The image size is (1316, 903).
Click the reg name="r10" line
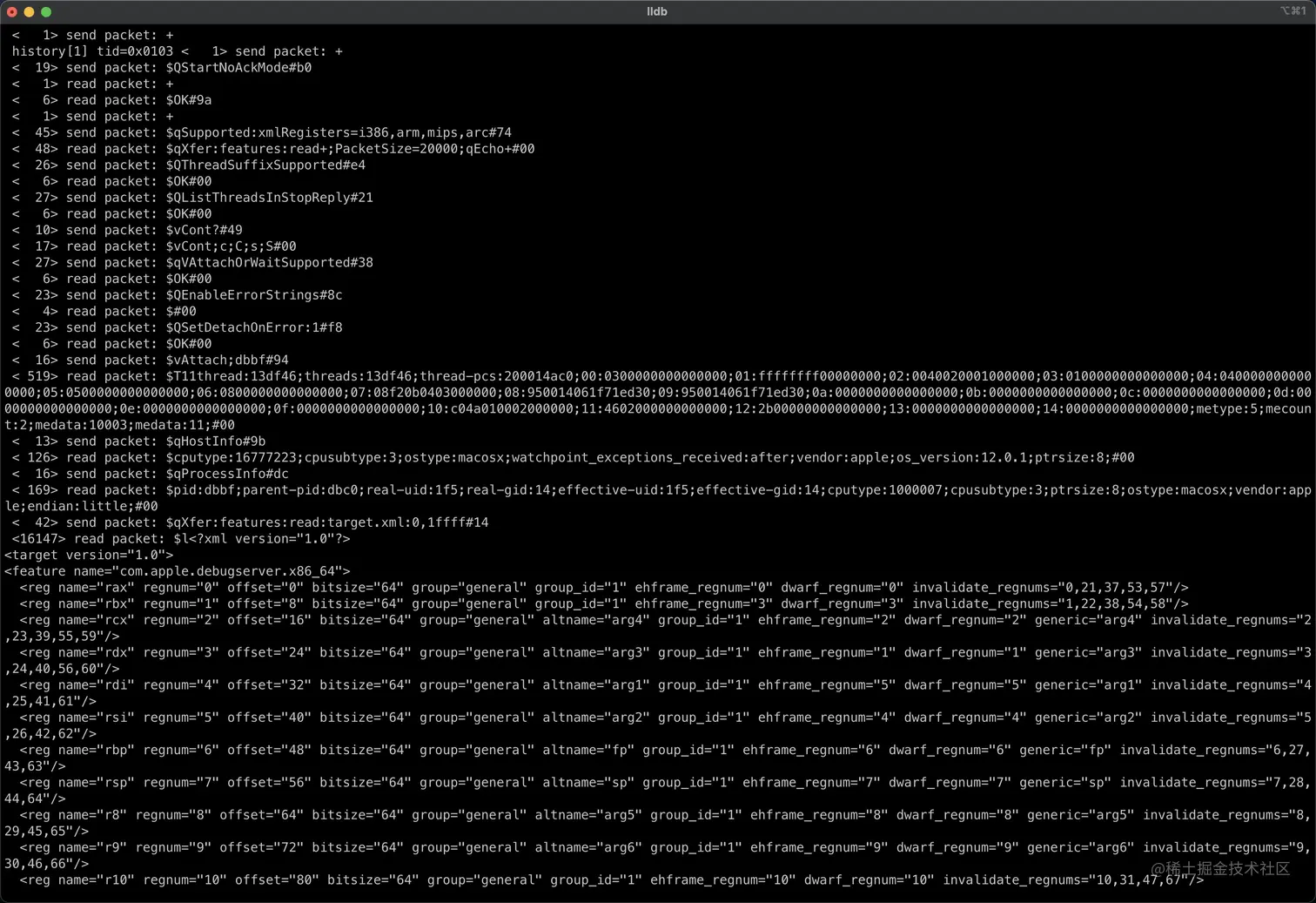(x=612, y=880)
